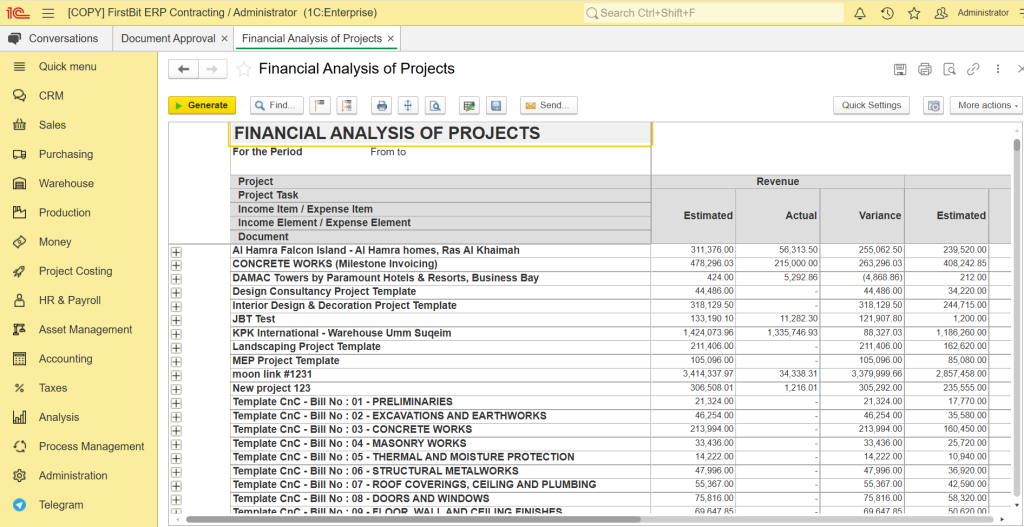Click the vertical scrollbar of the report
The image size is (1024, 527).
(x=1017, y=144)
